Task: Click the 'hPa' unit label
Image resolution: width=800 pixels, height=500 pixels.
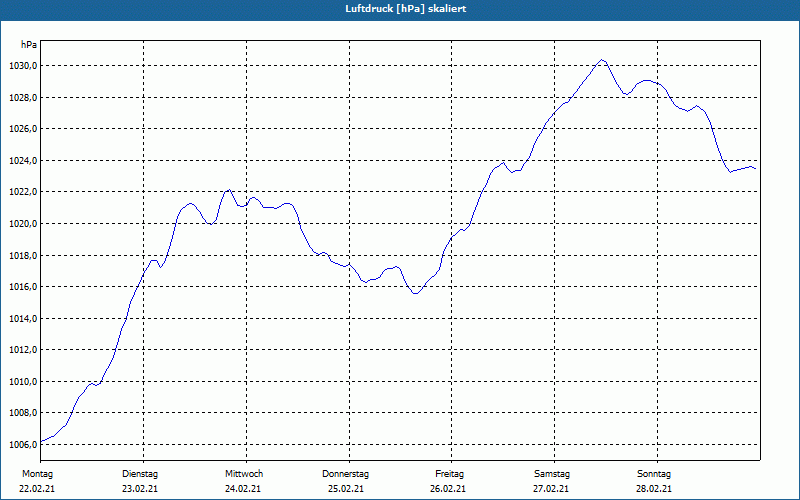Action: [29, 45]
